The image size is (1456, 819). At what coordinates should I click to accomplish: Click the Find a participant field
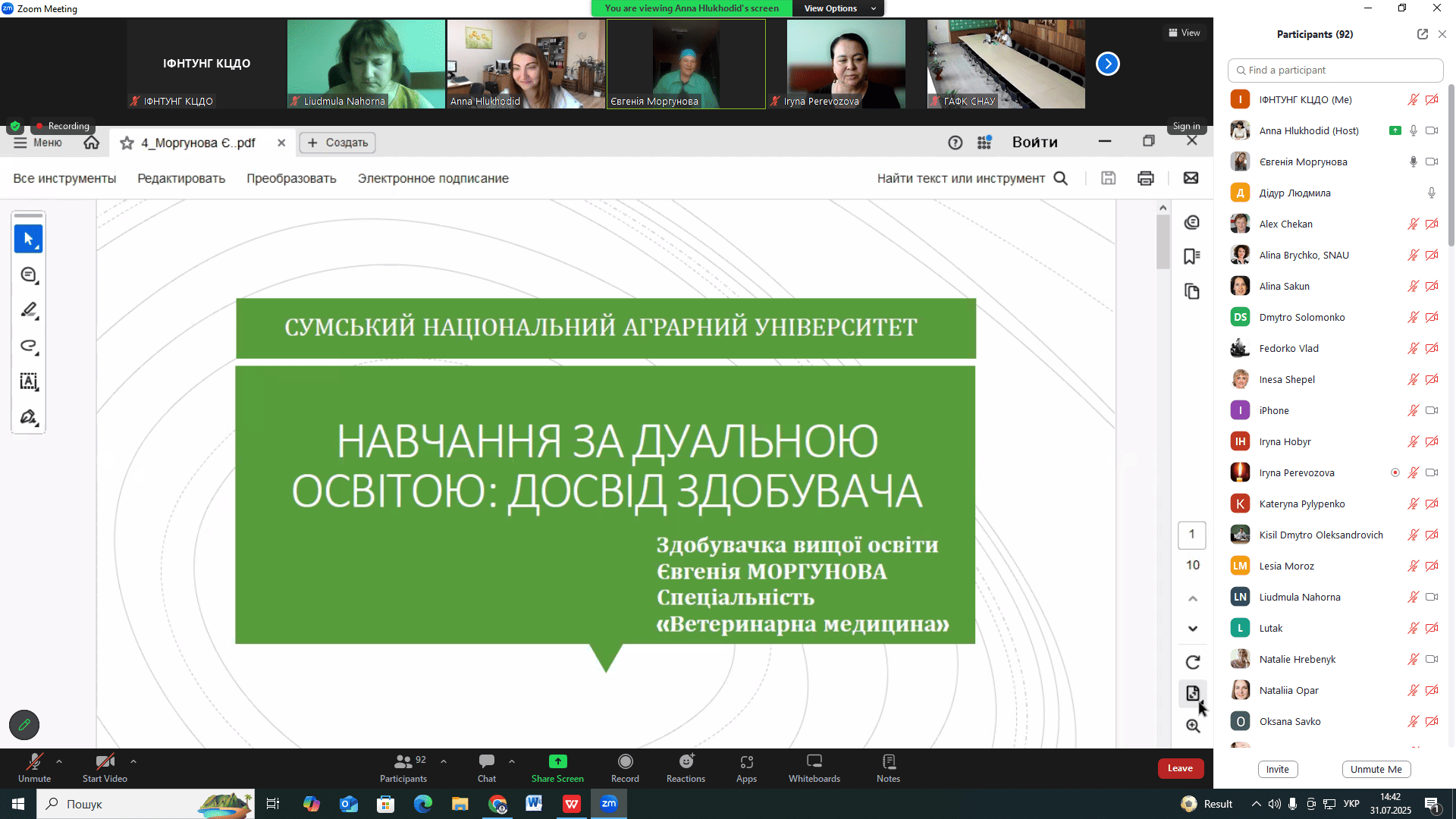(1335, 71)
